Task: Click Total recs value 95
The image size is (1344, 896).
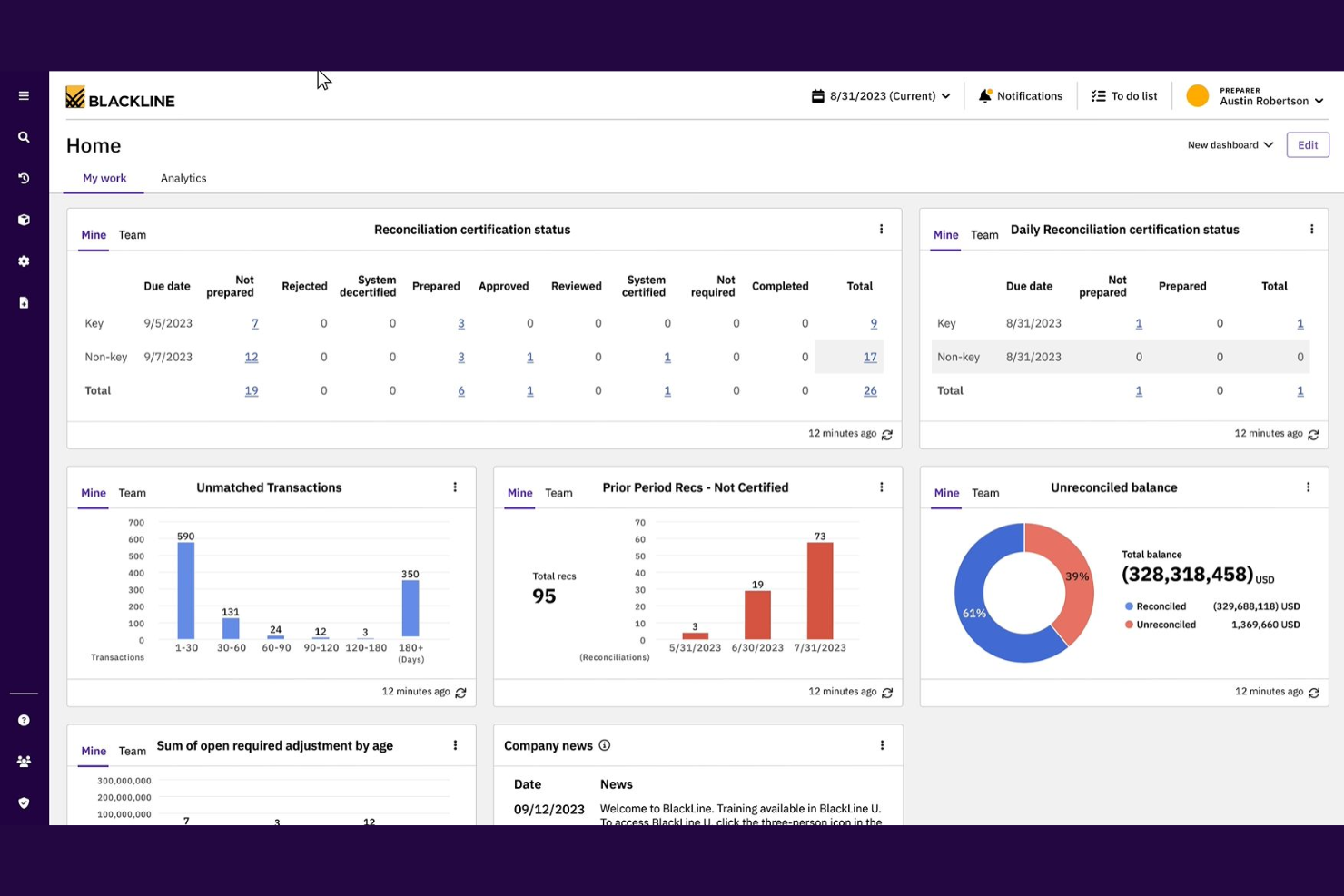Action: pyautogui.click(x=544, y=596)
